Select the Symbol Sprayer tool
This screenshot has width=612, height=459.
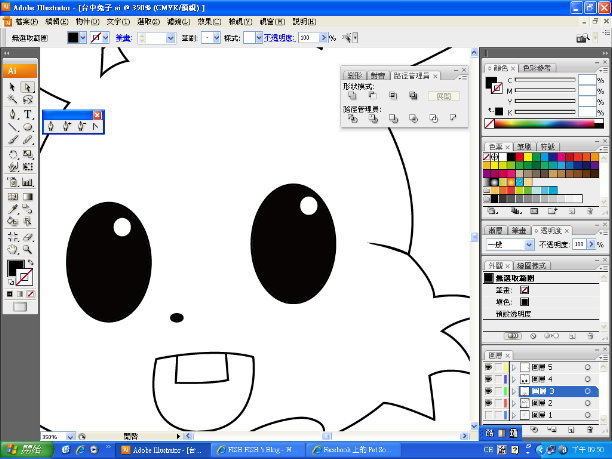[x=12, y=182]
